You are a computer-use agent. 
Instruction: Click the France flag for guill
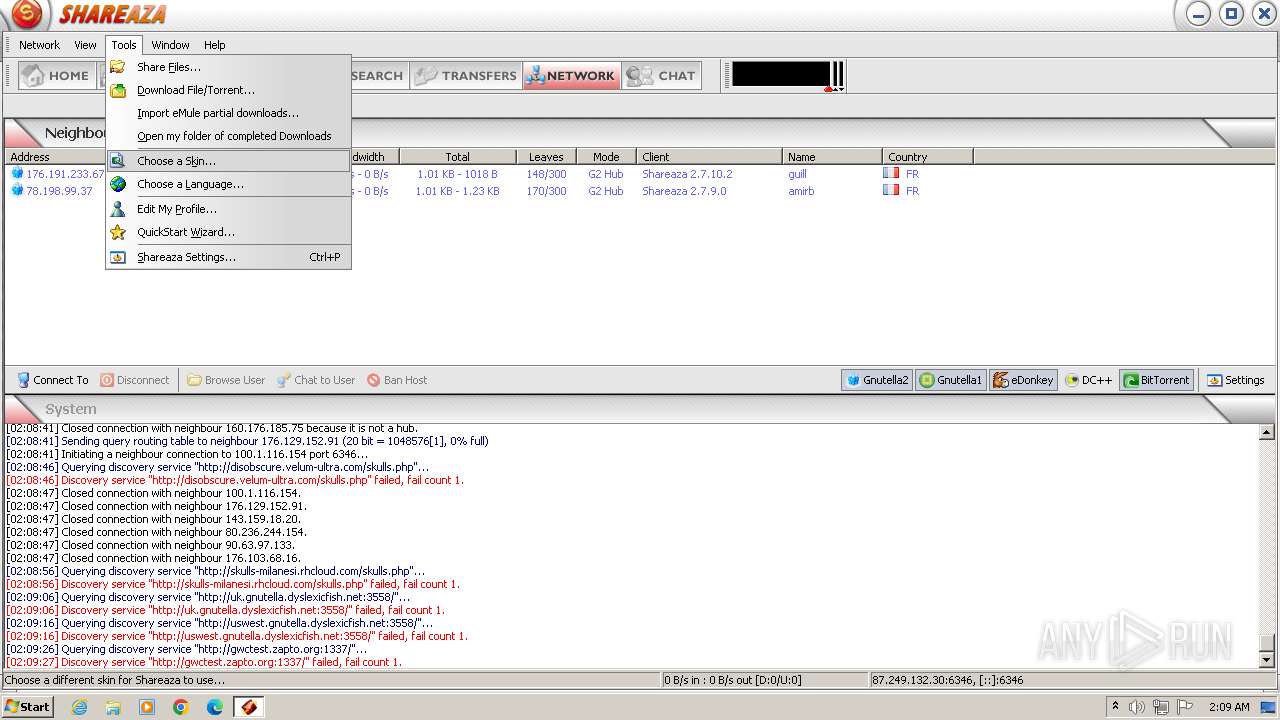point(891,173)
